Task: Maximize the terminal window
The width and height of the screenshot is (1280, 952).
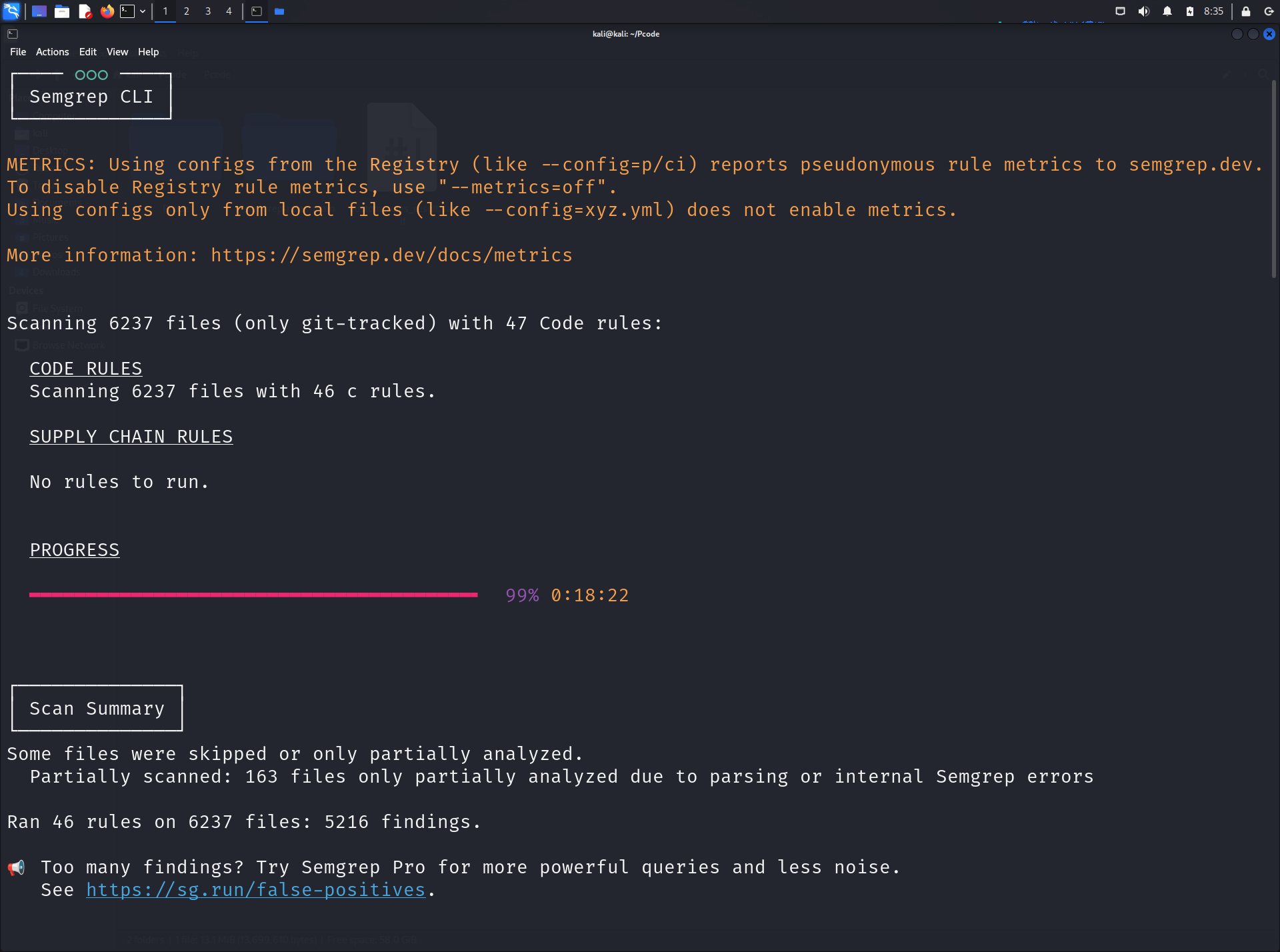Action: click(1253, 34)
